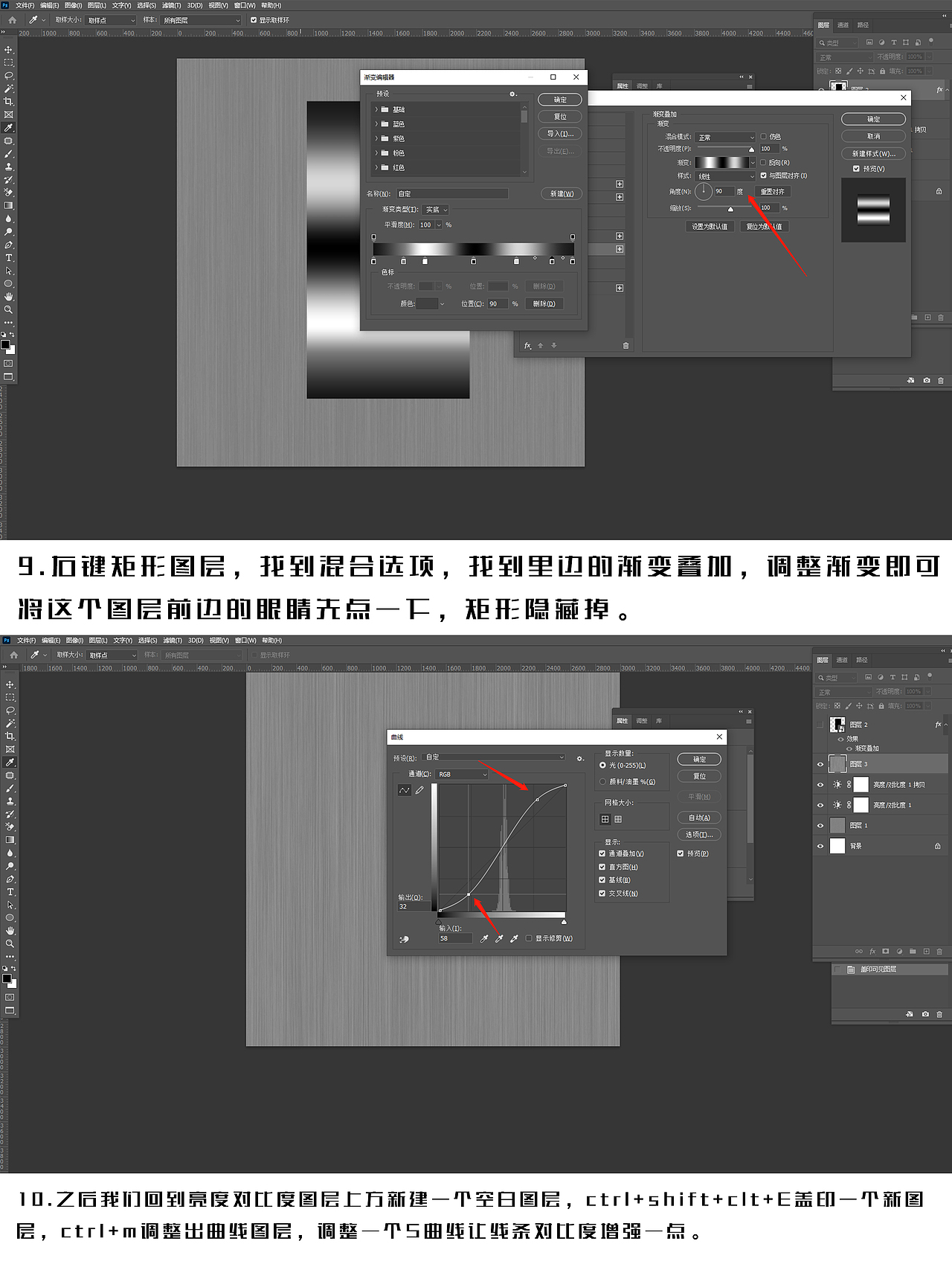Expand the 蓝色 preset folder in Gradient Editor
The image size is (952, 1270).
pos(376,124)
